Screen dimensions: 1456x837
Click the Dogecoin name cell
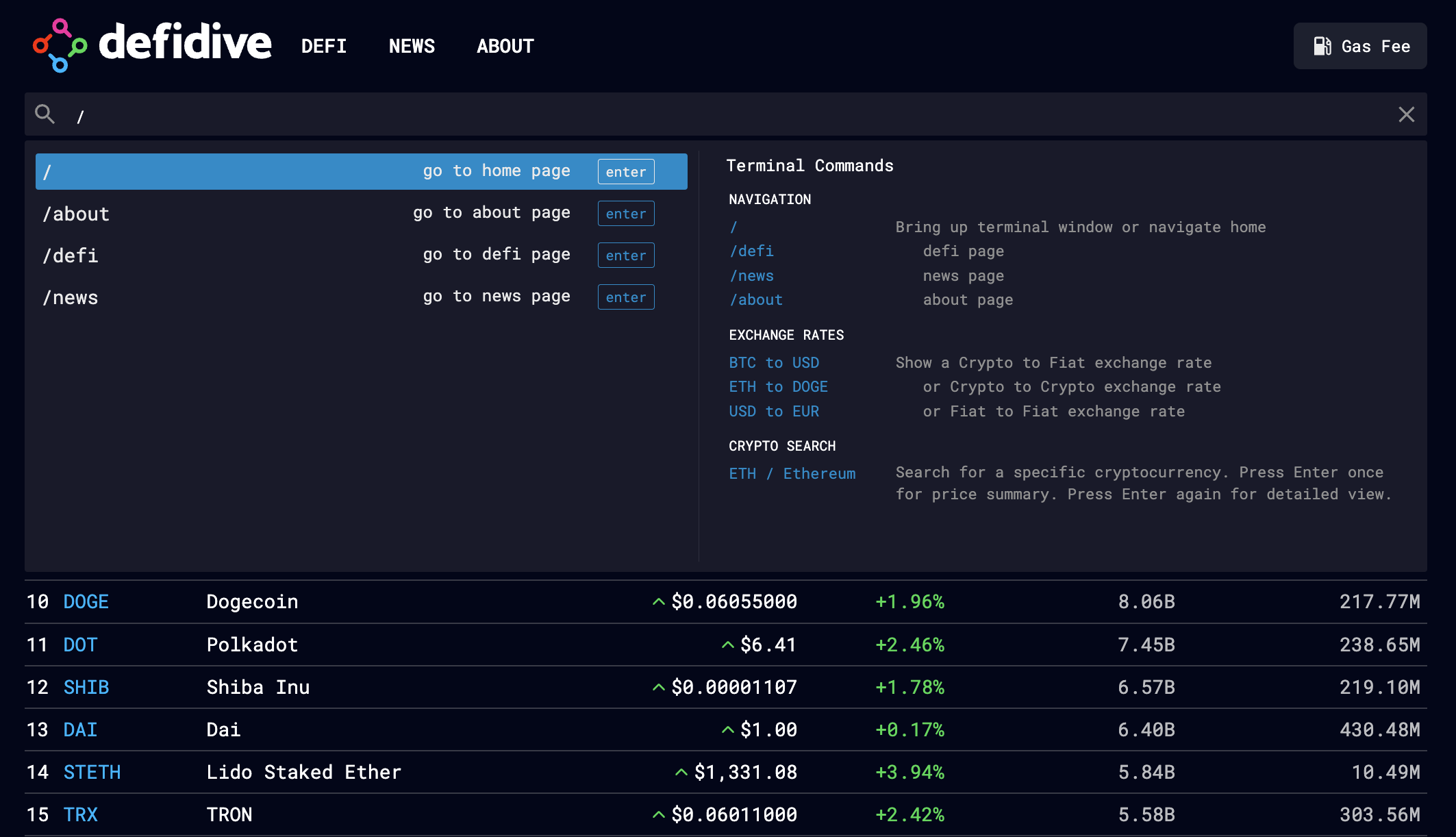[x=252, y=601]
